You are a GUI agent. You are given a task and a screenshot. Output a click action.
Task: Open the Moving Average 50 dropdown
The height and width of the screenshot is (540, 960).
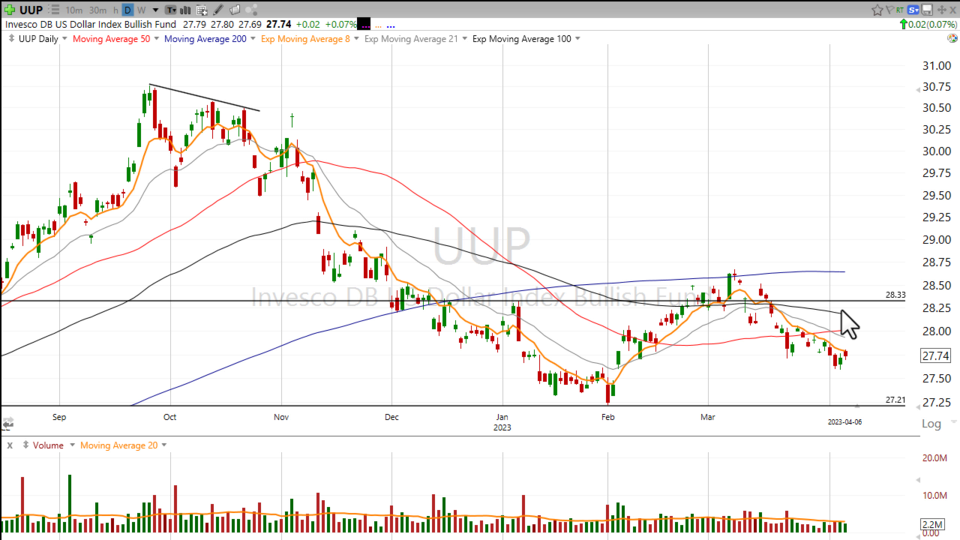[155, 39]
